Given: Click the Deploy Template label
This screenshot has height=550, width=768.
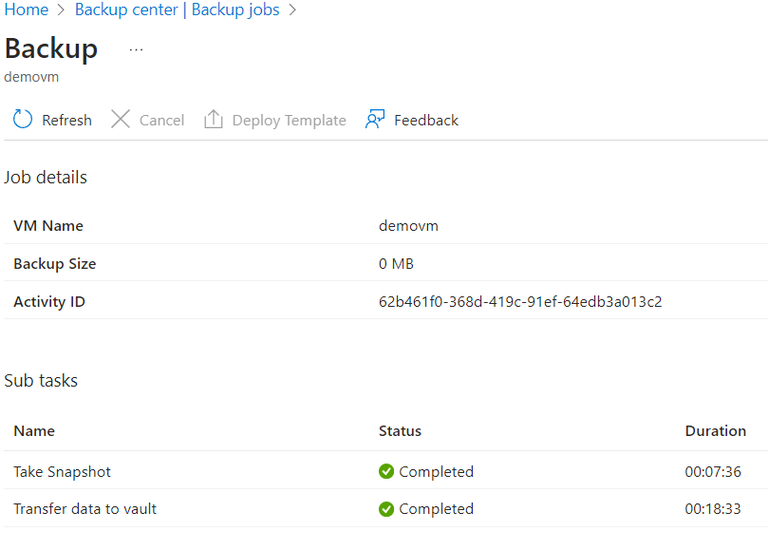Looking at the screenshot, I should click(x=288, y=120).
